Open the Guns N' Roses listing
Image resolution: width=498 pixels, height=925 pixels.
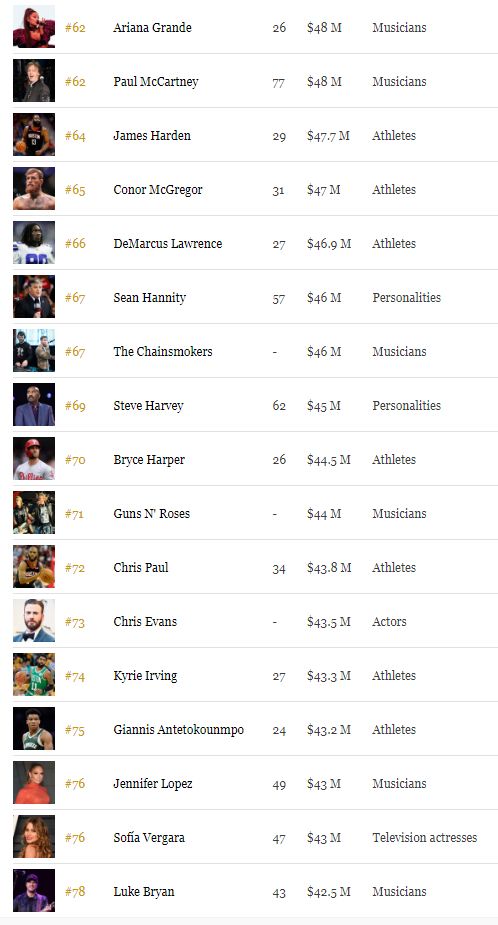(152, 513)
